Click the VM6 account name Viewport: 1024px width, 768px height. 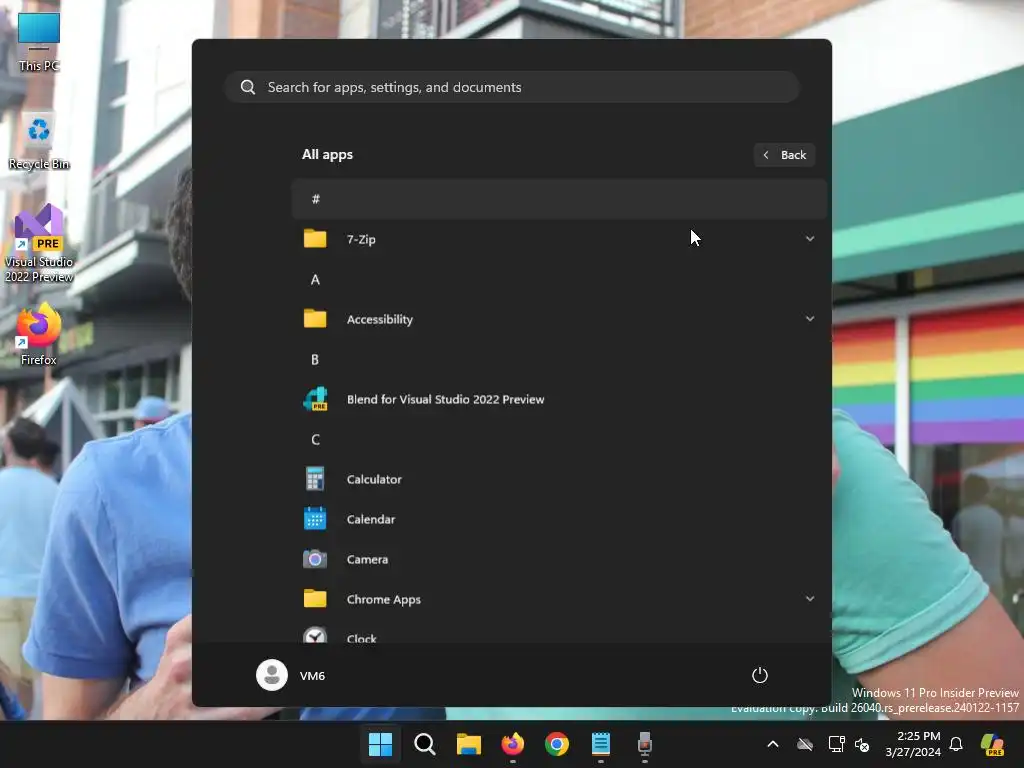coord(312,676)
